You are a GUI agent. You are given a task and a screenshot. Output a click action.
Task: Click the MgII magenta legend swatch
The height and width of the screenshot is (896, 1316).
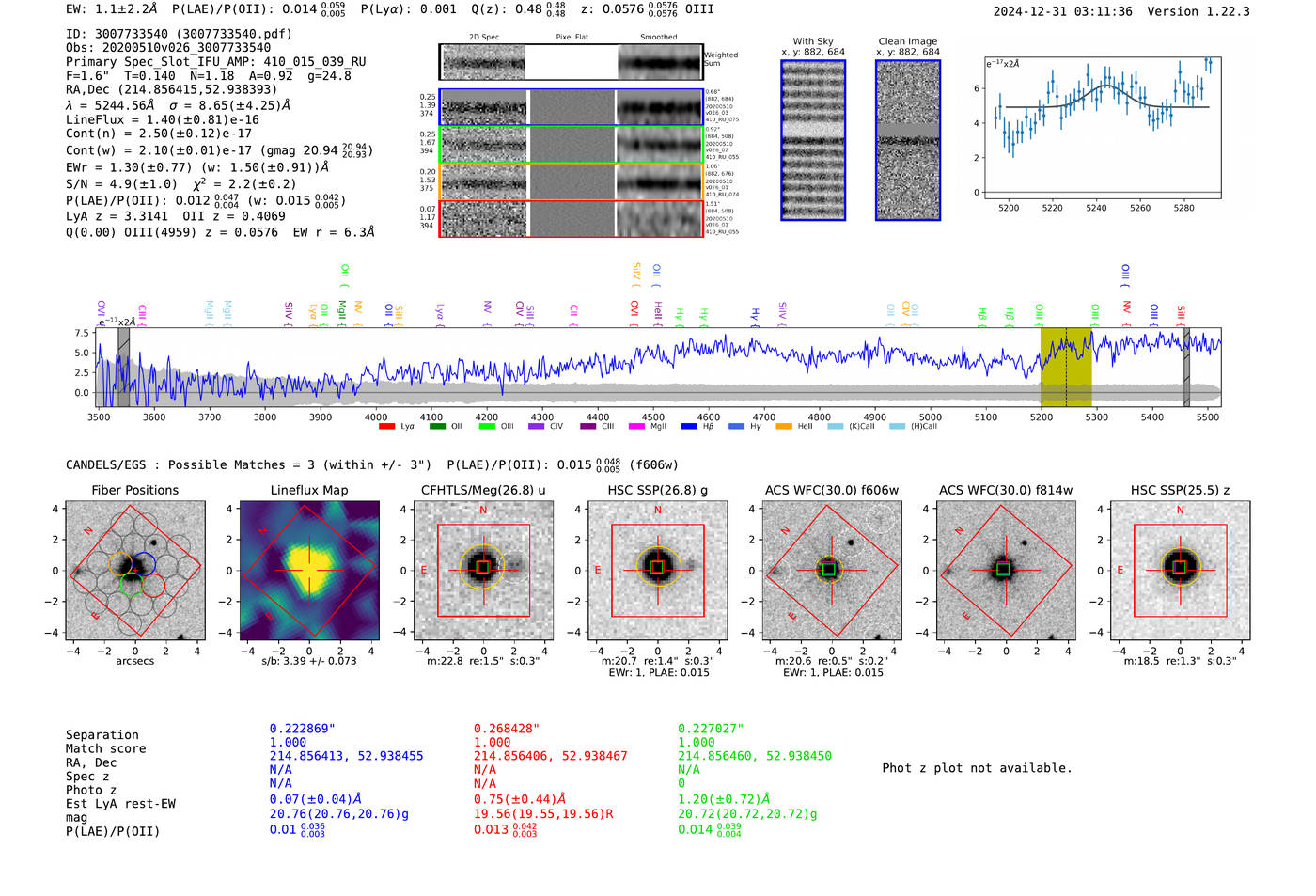pos(636,427)
